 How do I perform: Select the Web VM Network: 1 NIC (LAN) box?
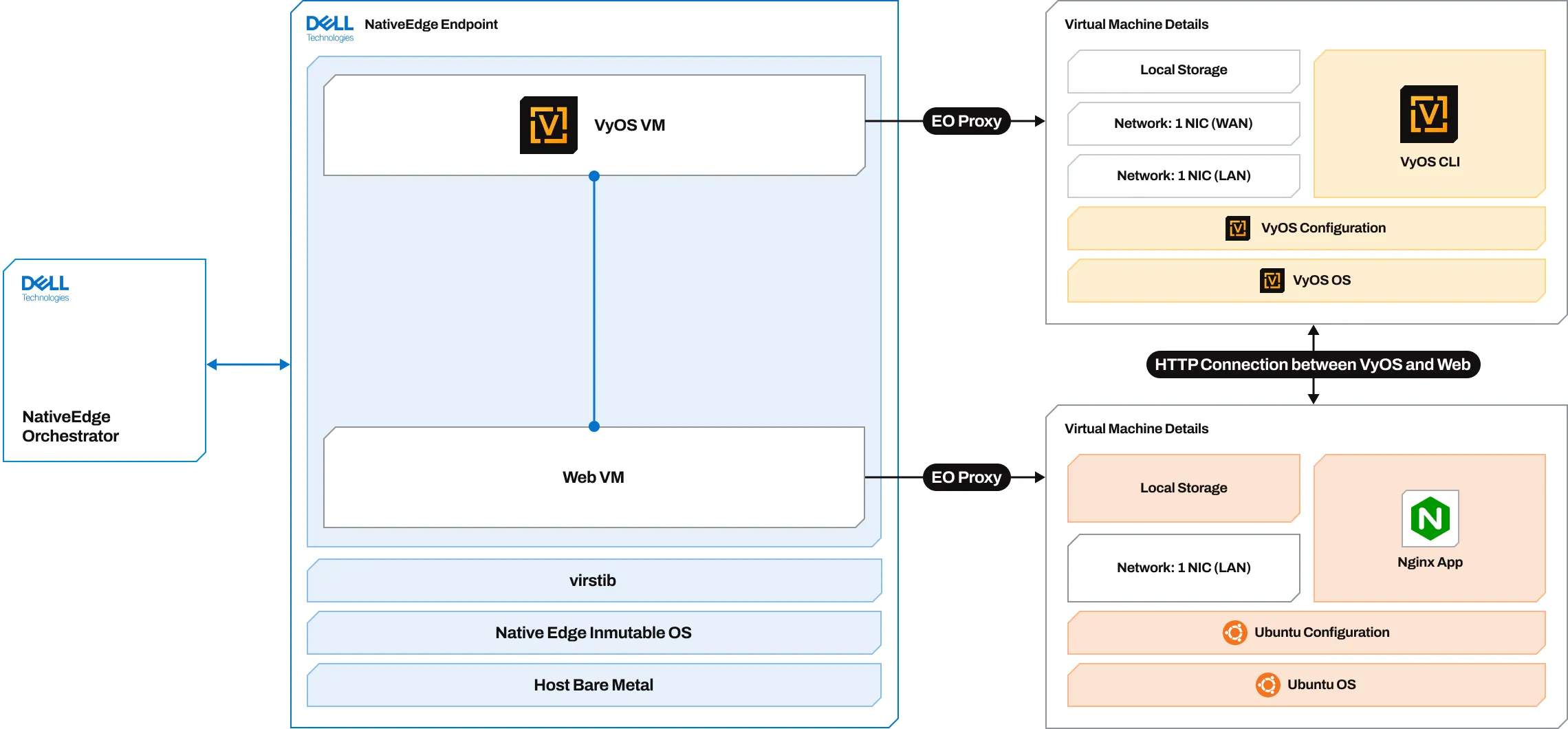(x=1184, y=568)
